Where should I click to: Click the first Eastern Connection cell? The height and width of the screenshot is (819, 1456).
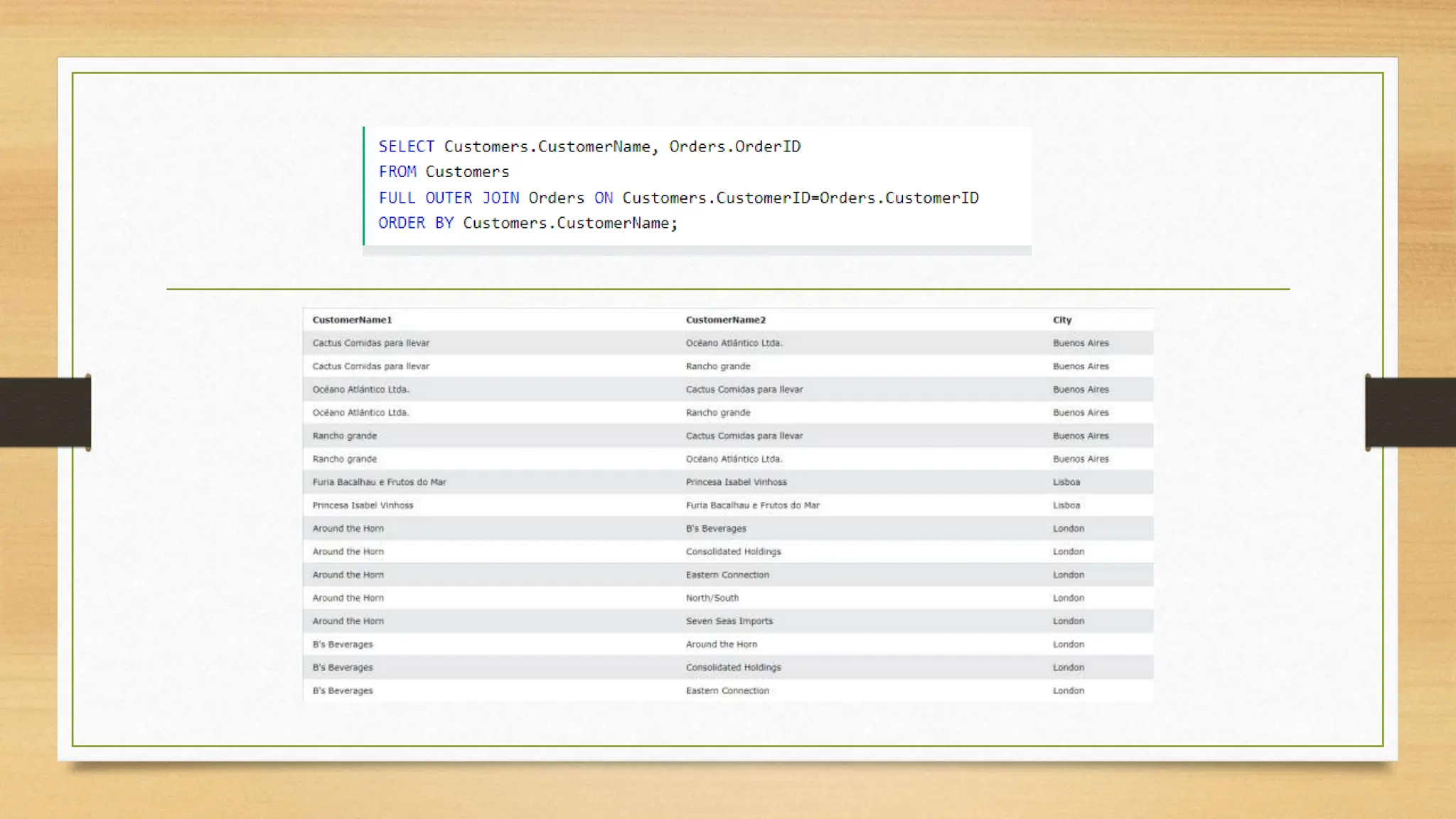click(x=727, y=574)
